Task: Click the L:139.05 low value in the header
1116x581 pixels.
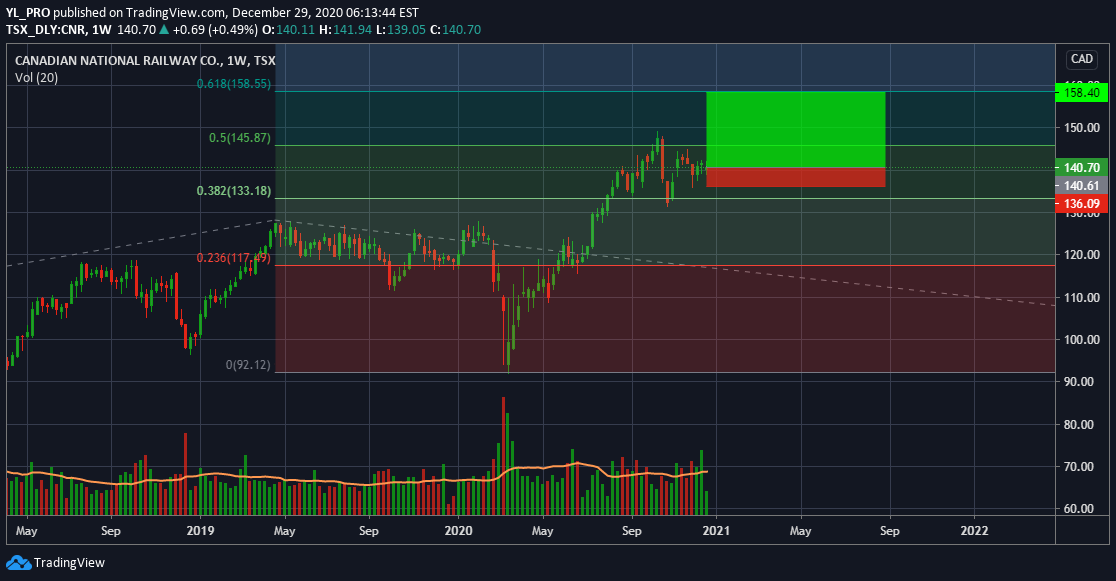Action: tap(401, 30)
